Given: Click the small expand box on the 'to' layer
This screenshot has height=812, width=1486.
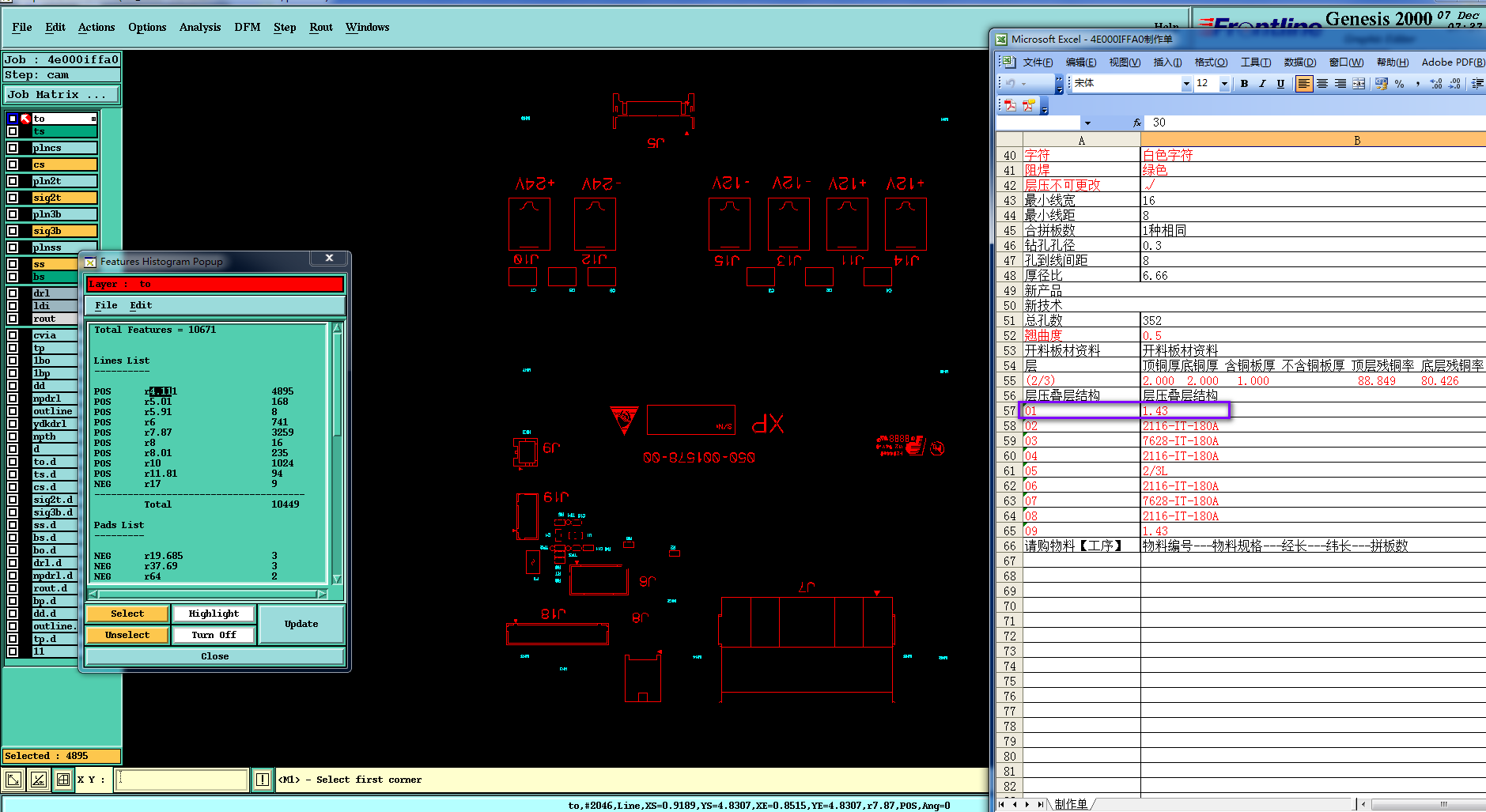Looking at the screenshot, I should 93,119.
